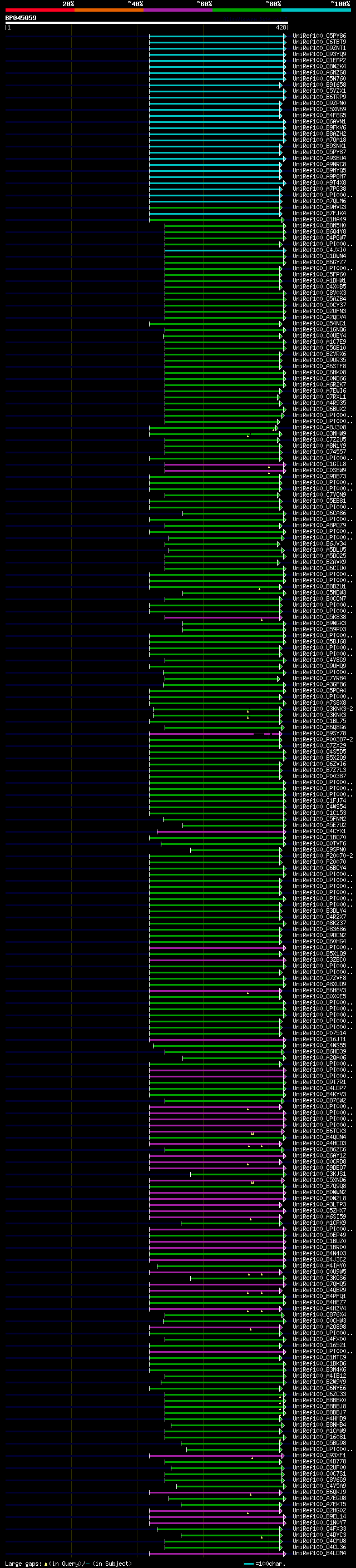Open hit UniRef100_Q93YQ9
This screenshot has width=356, height=1568.
point(319,54)
